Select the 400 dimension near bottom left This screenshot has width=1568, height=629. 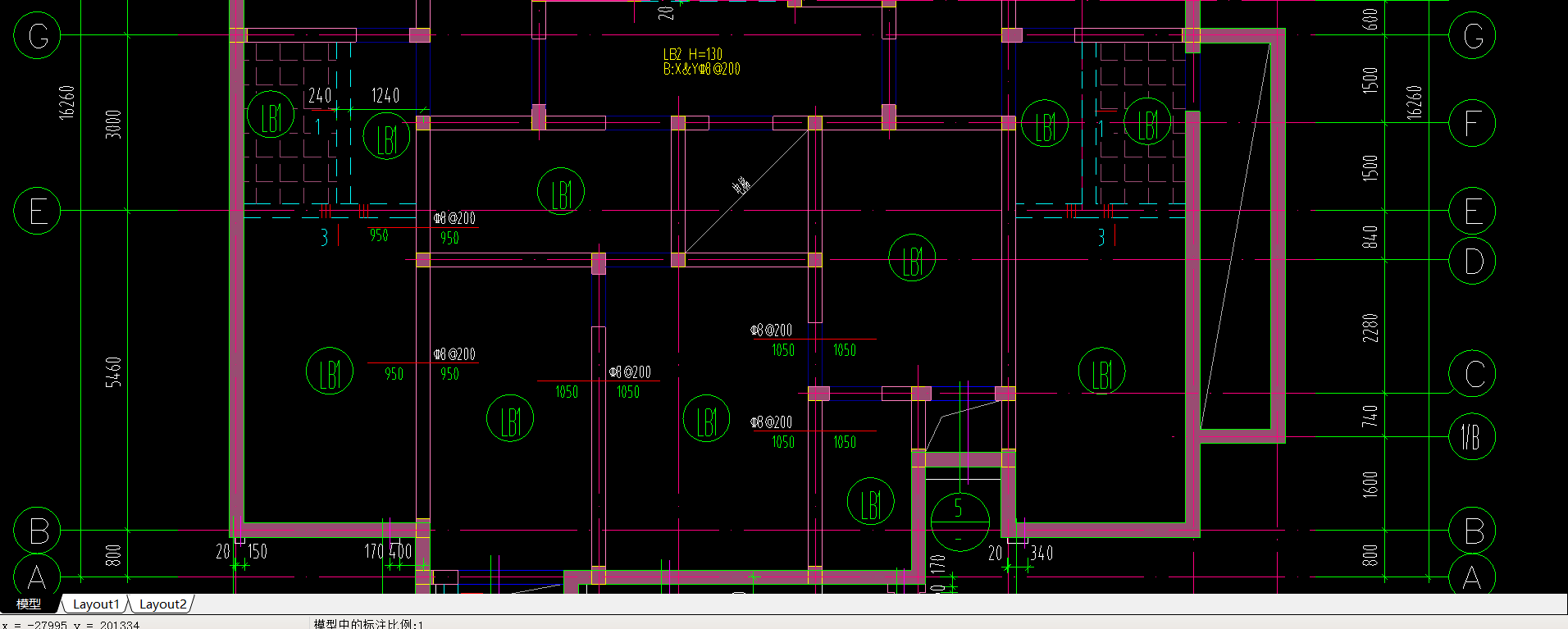(400, 552)
